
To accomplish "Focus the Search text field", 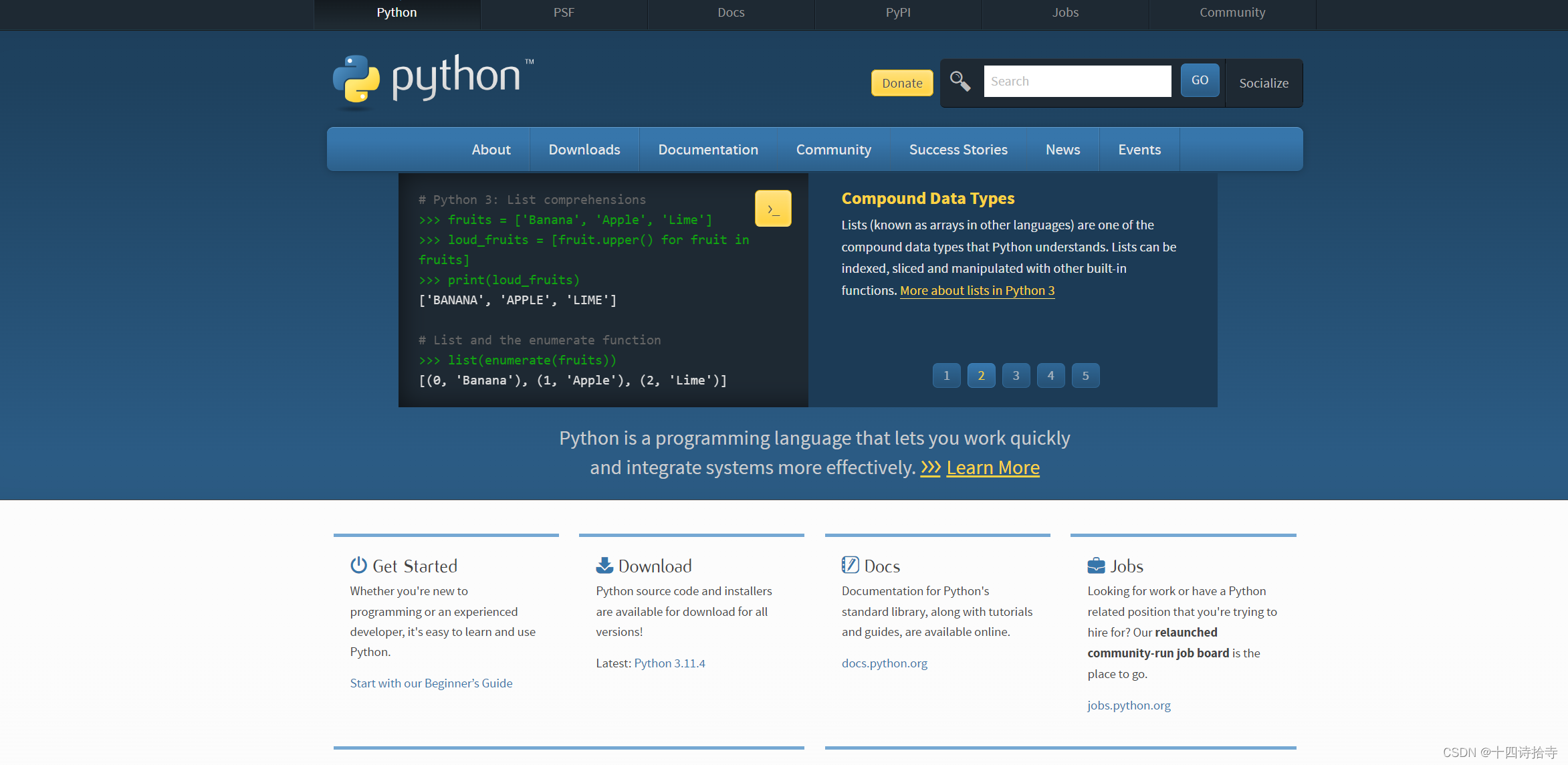I will tap(1077, 82).
